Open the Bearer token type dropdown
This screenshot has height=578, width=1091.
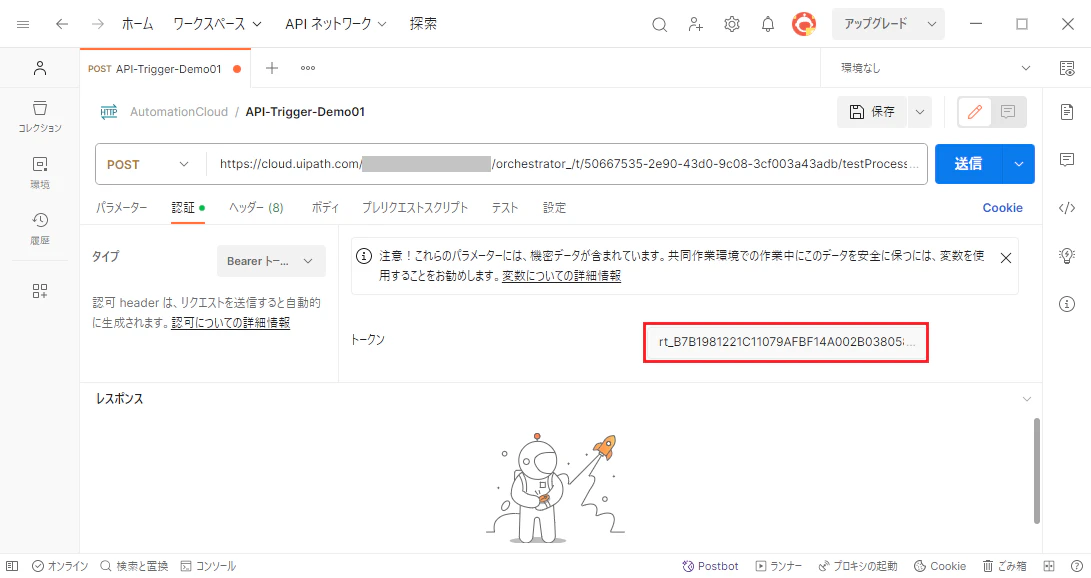coord(271,262)
